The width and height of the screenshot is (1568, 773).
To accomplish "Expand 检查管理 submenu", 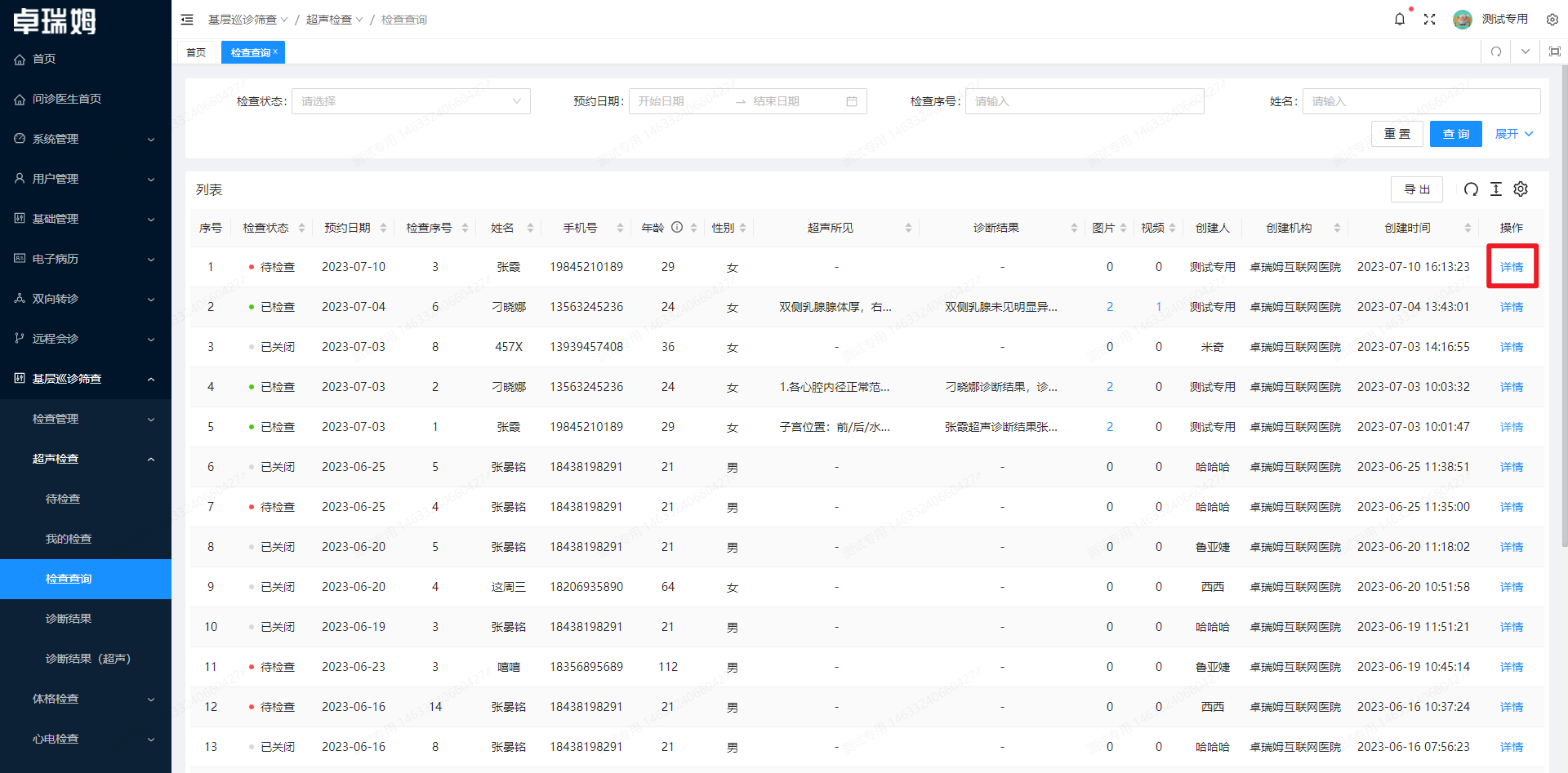I will pos(86,419).
